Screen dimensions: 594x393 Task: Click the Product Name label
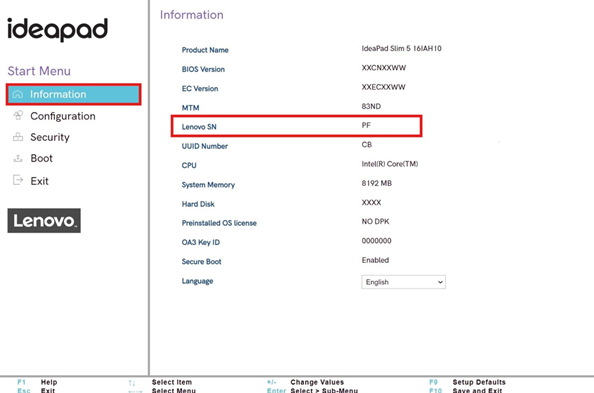pyautogui.click(x=205, y=50)
